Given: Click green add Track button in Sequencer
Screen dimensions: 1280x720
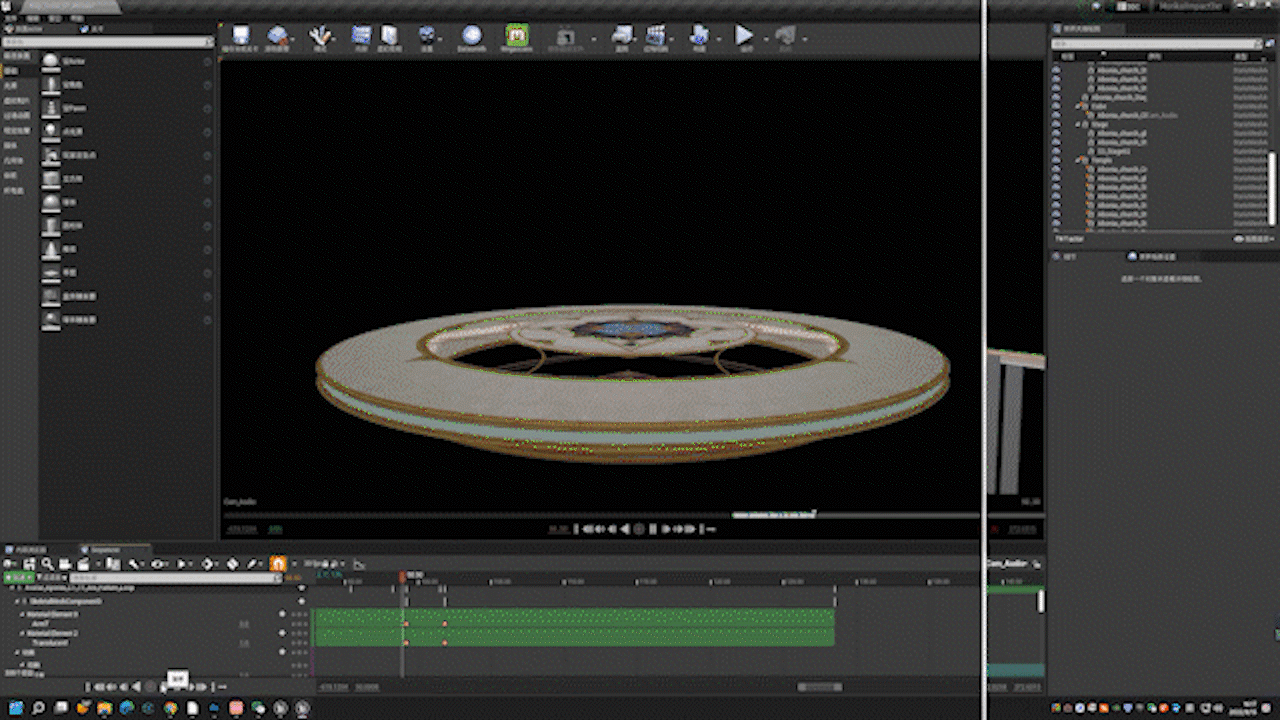Looking at the screenshot, I should pos(18,578).
